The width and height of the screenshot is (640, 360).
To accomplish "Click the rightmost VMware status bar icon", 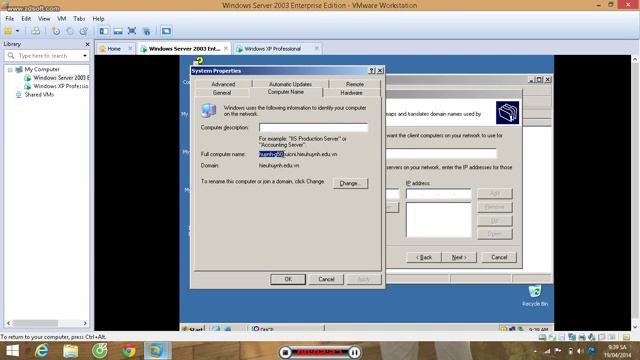I will pyautogui.click(x=627, y=337).
